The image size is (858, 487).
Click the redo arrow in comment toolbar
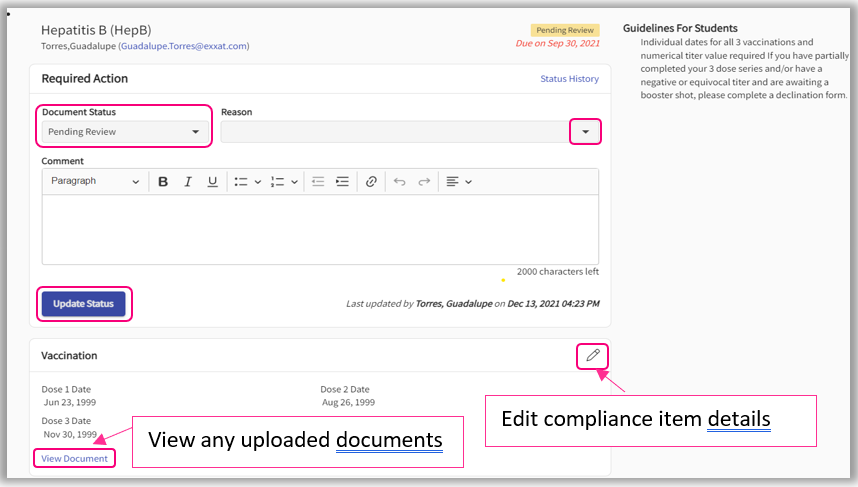click(424, 182)
